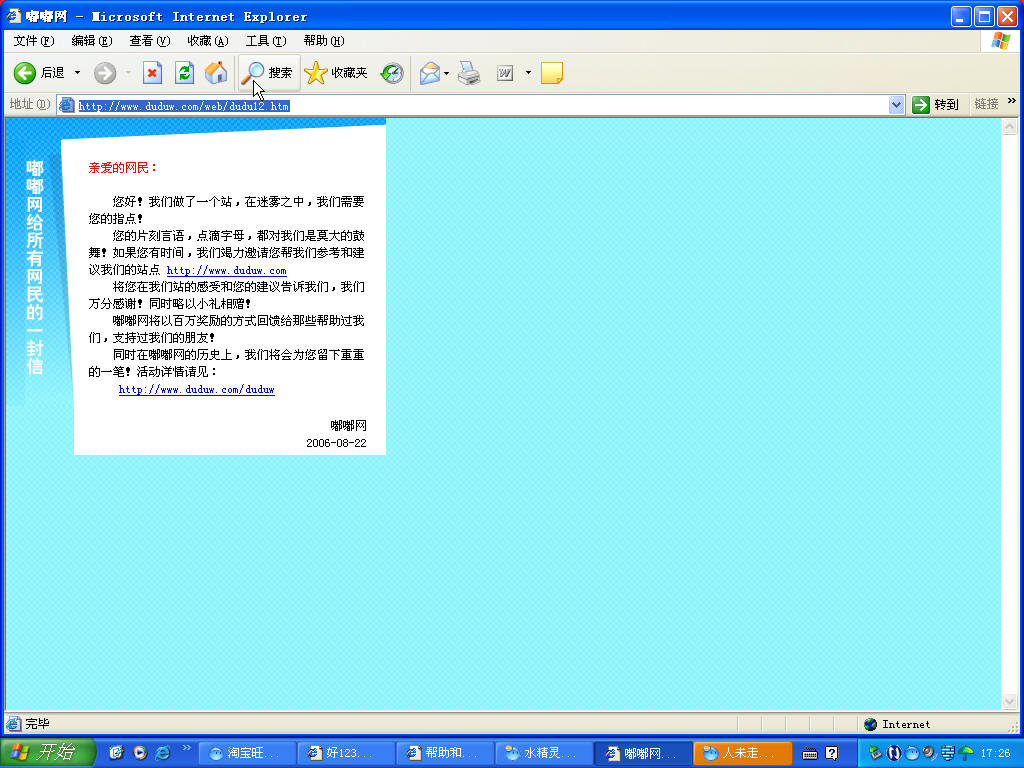1024x768 pixels.
Task: Click the green umbrella tray icon
Action: pyautogui.click(x=966, y=753)
